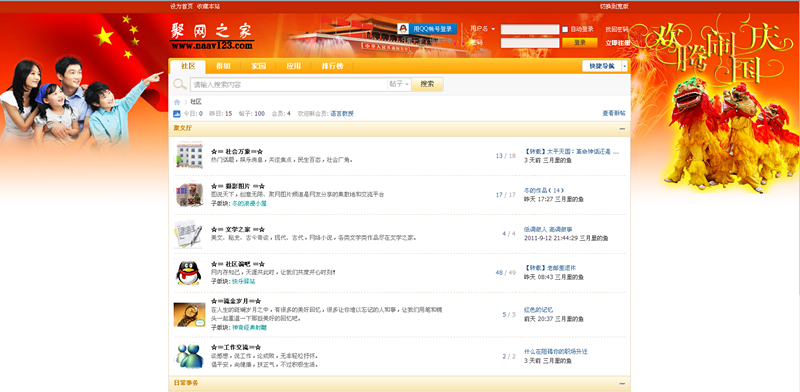Open last post 【转载】太平天国
Viewport: 800px width, 392px height.
tap(571, 152)
